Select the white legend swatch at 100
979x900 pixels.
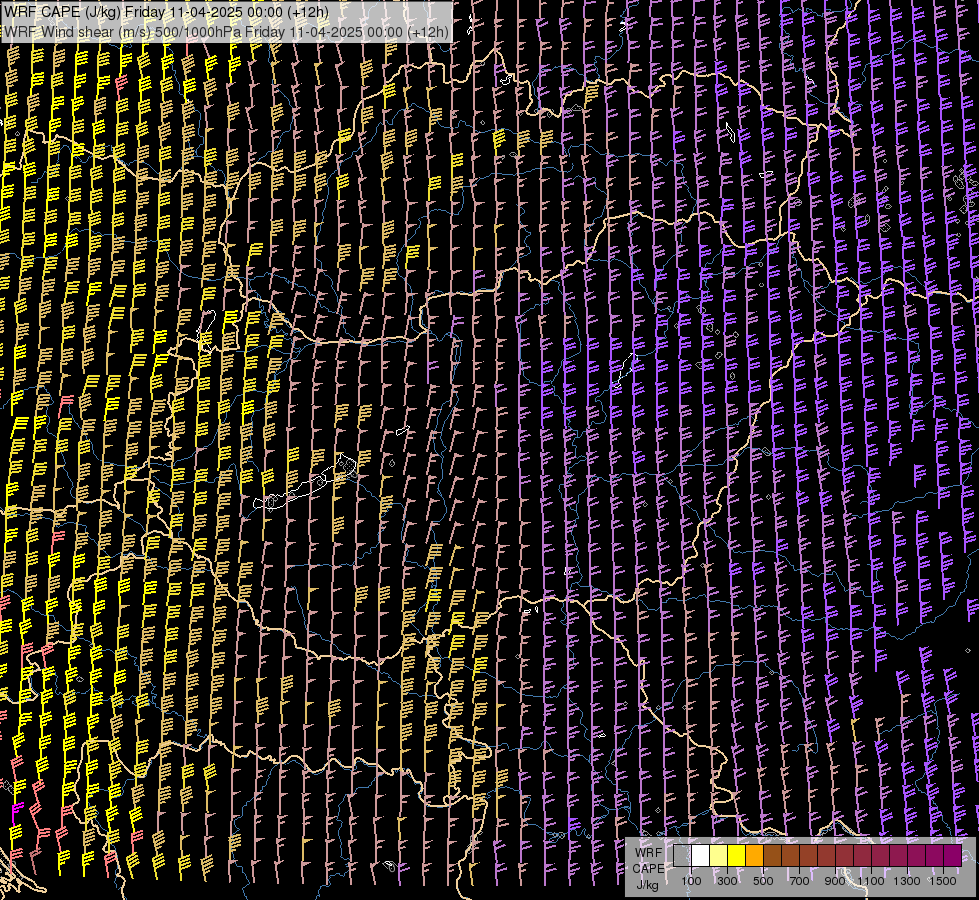(x=701, y=855)
